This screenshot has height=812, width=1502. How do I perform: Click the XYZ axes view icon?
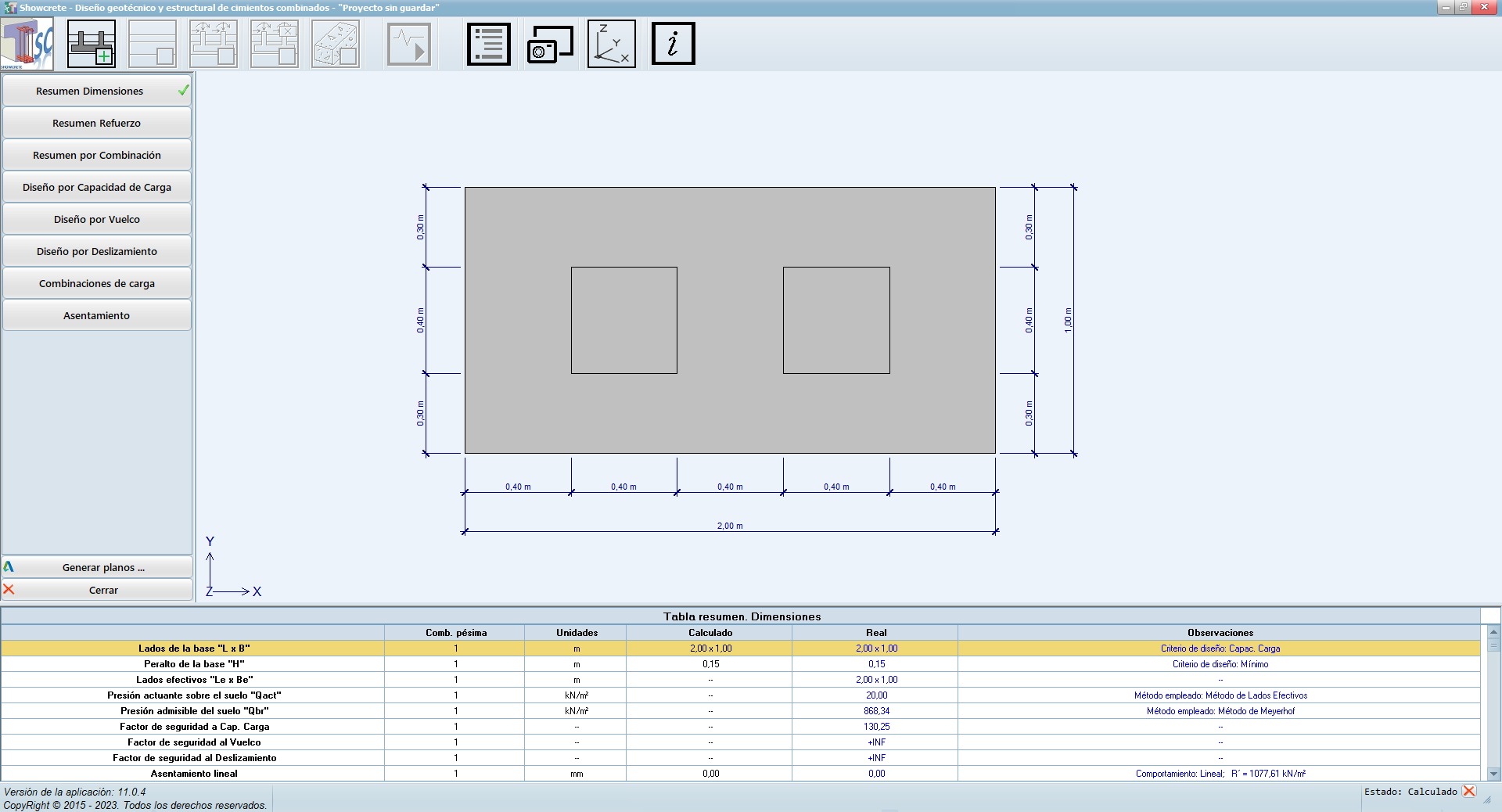[x=611, y=44]
